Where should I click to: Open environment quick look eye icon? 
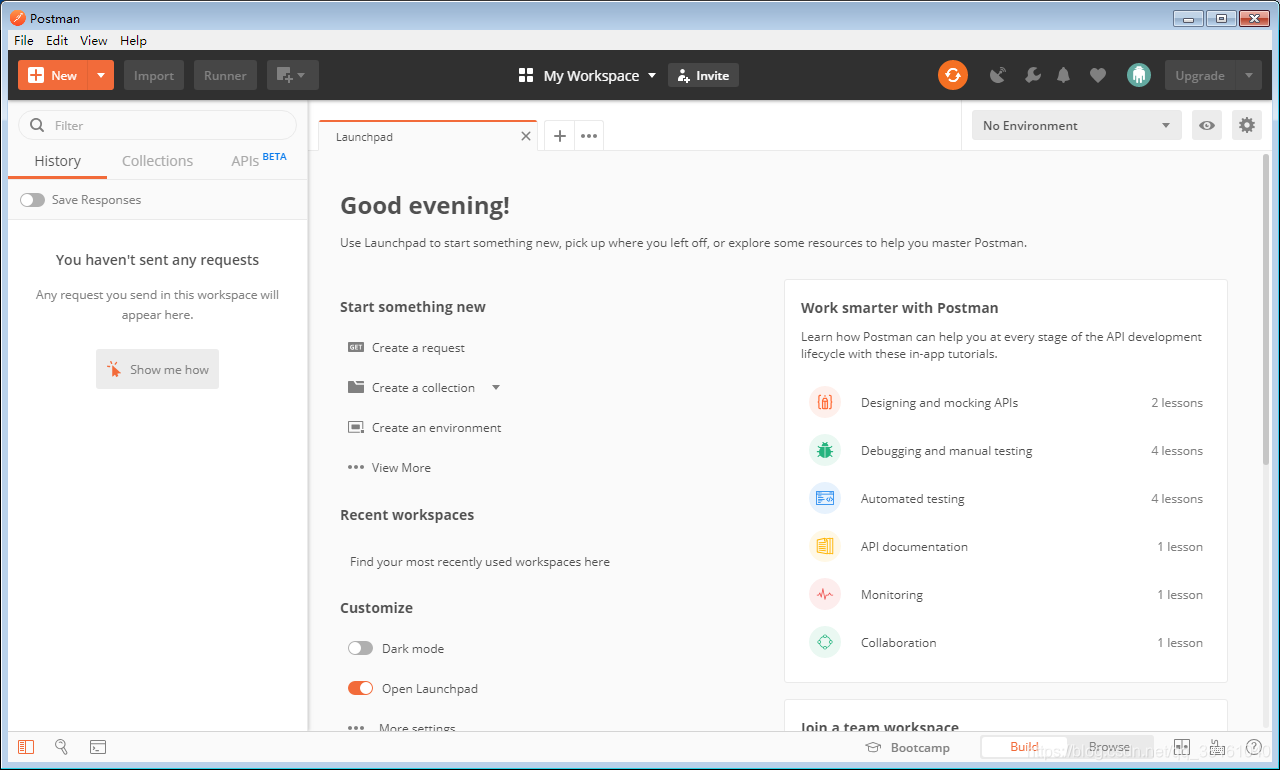(1207, 125)
